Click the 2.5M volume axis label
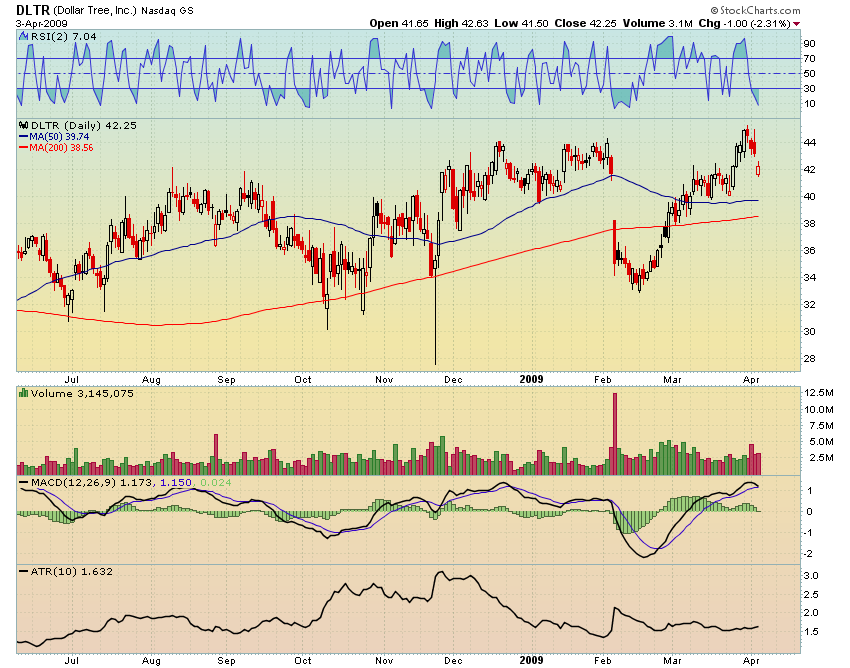Screen dimensions: 850x668 coord(821,458)
